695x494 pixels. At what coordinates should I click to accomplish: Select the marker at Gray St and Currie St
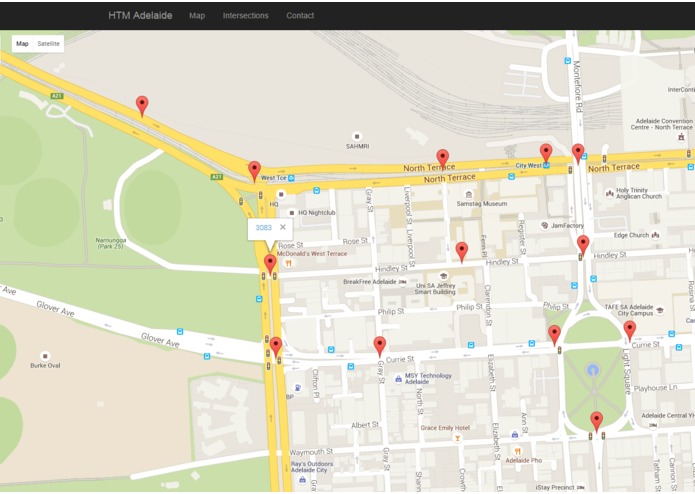pyautogui.click(x=379, y=346)
